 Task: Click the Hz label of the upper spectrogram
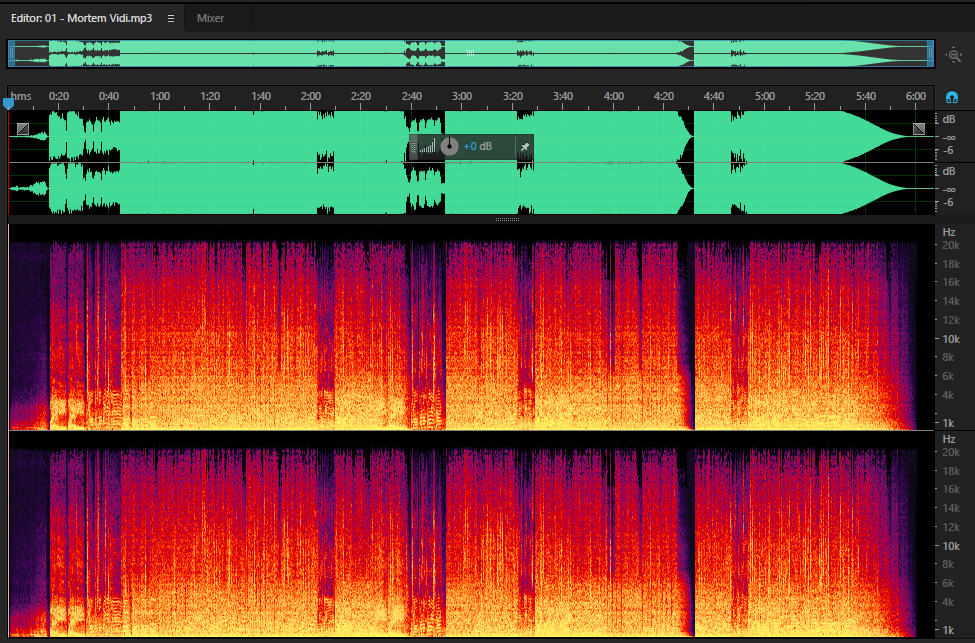(949, 233)
